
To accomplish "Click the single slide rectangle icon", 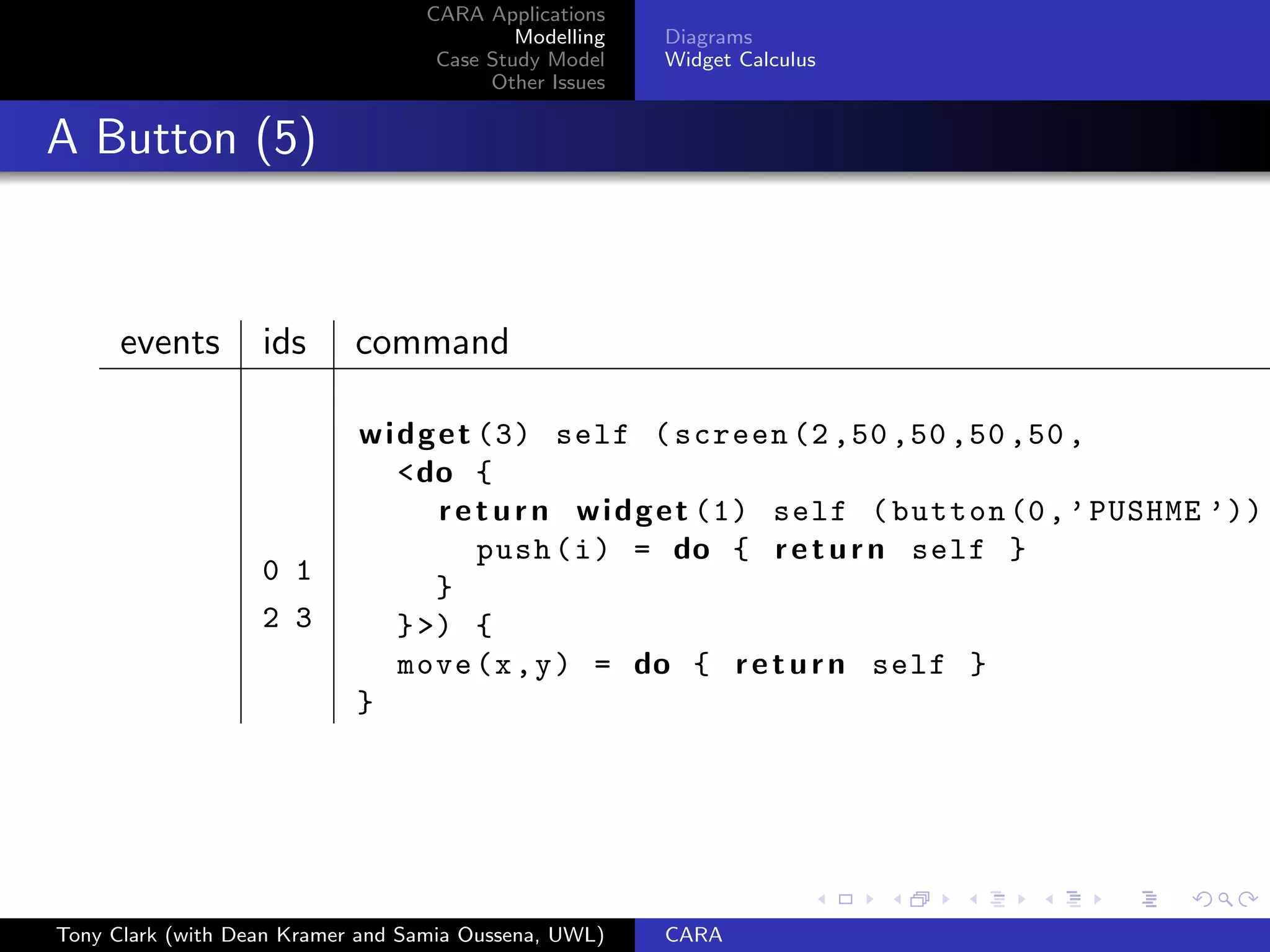I will point(845,899).
